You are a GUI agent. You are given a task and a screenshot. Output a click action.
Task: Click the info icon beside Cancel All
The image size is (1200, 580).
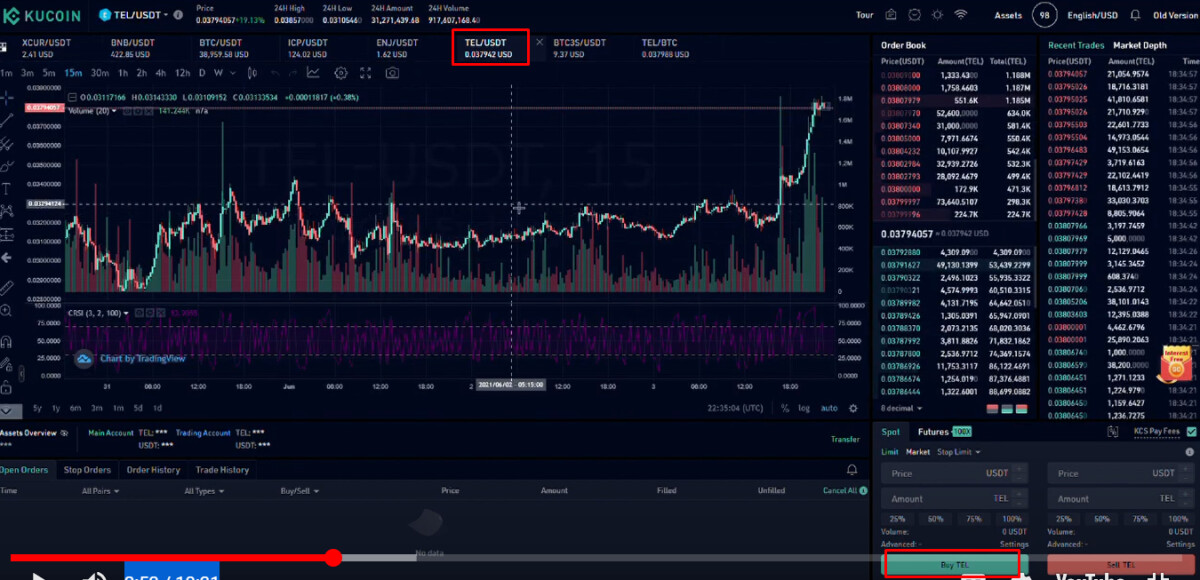[x=864, y=491]
